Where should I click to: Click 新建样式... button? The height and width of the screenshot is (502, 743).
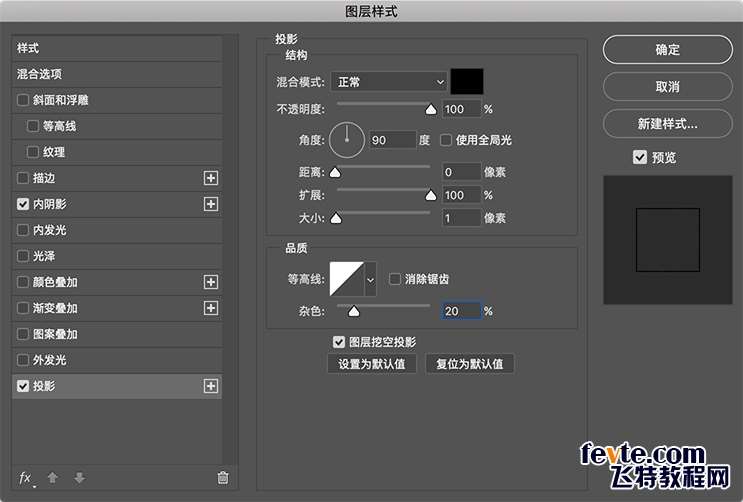pyautogui.click(x=668, y=124)
